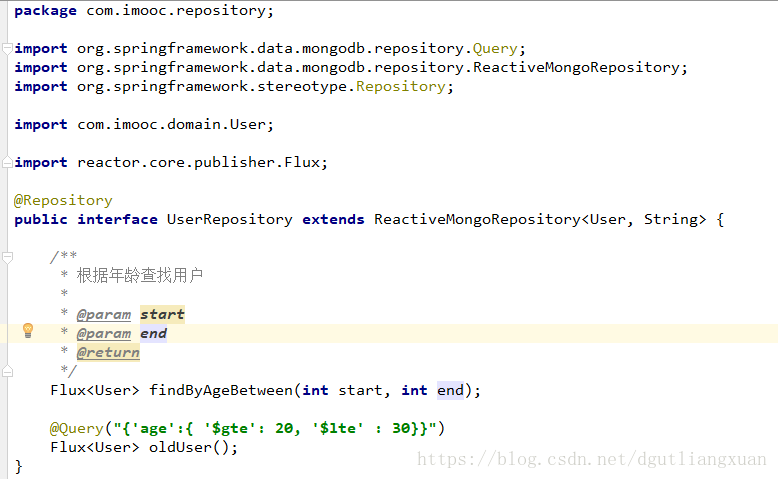Screen dimensions: 778x479
Task: Click the closing brace of the interface
Action: (x=18, y=467)
